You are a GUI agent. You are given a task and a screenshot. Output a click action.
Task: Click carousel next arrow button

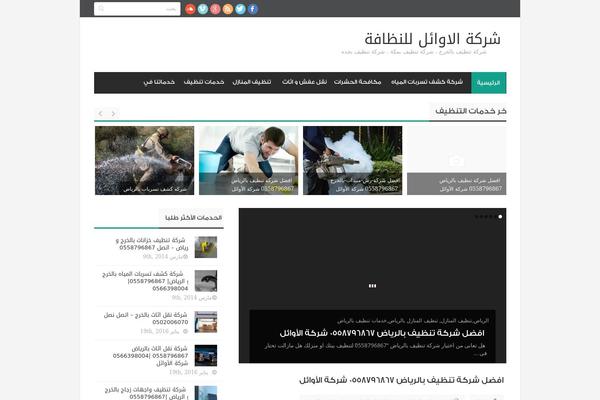[x=113, y=114]
